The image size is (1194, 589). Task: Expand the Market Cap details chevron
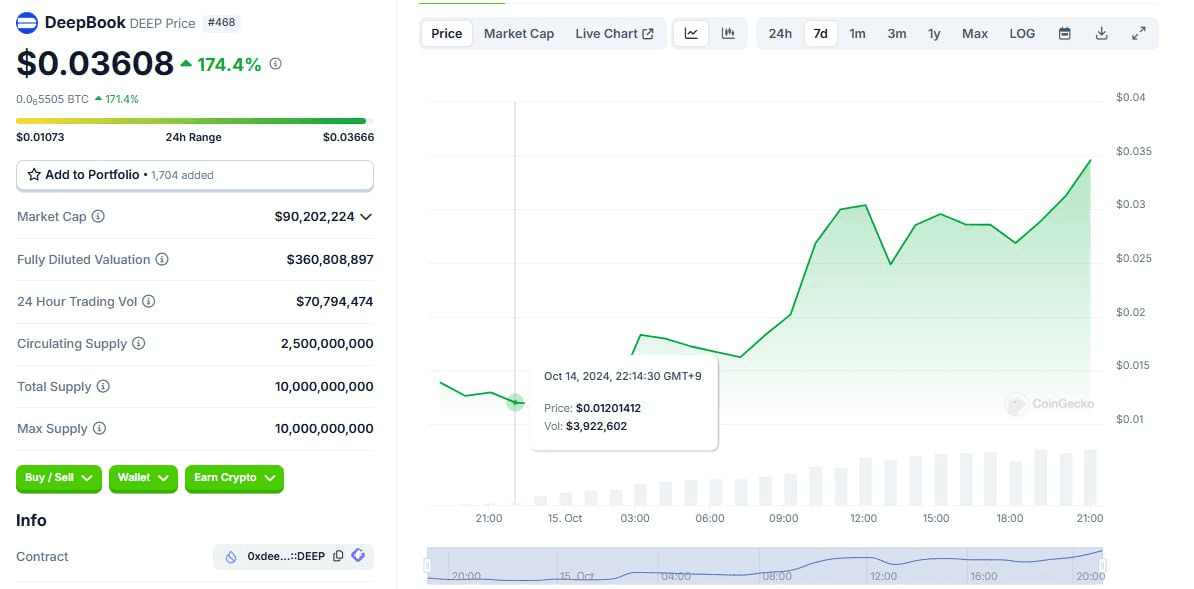[x=366, y=216]
